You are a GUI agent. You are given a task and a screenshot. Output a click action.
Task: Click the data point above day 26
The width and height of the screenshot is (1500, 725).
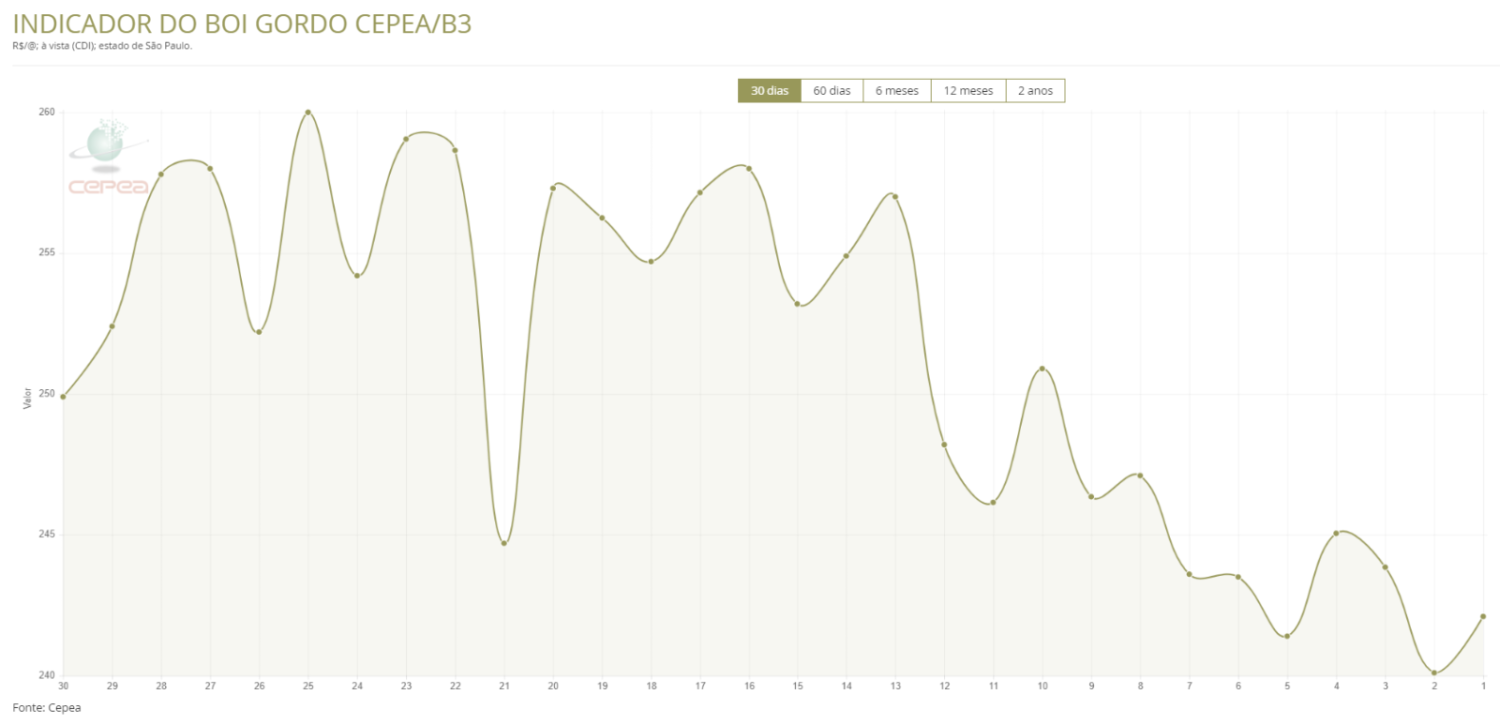point(259,332)
